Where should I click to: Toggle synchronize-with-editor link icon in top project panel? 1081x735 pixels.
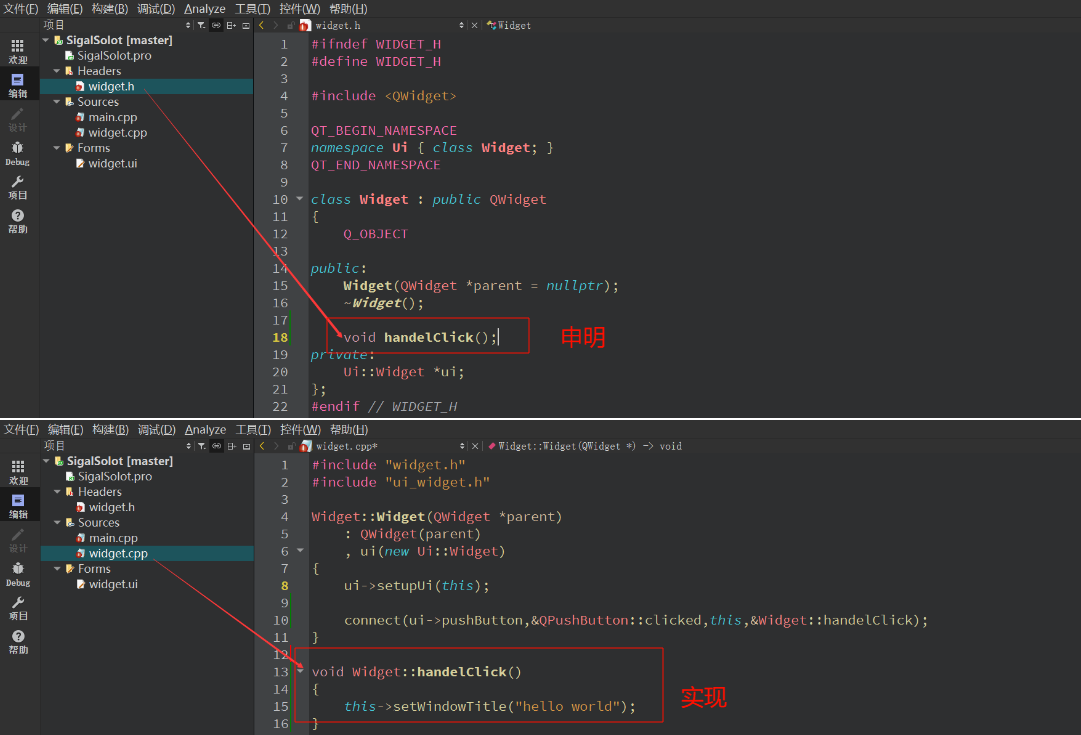tap(216, 25)
